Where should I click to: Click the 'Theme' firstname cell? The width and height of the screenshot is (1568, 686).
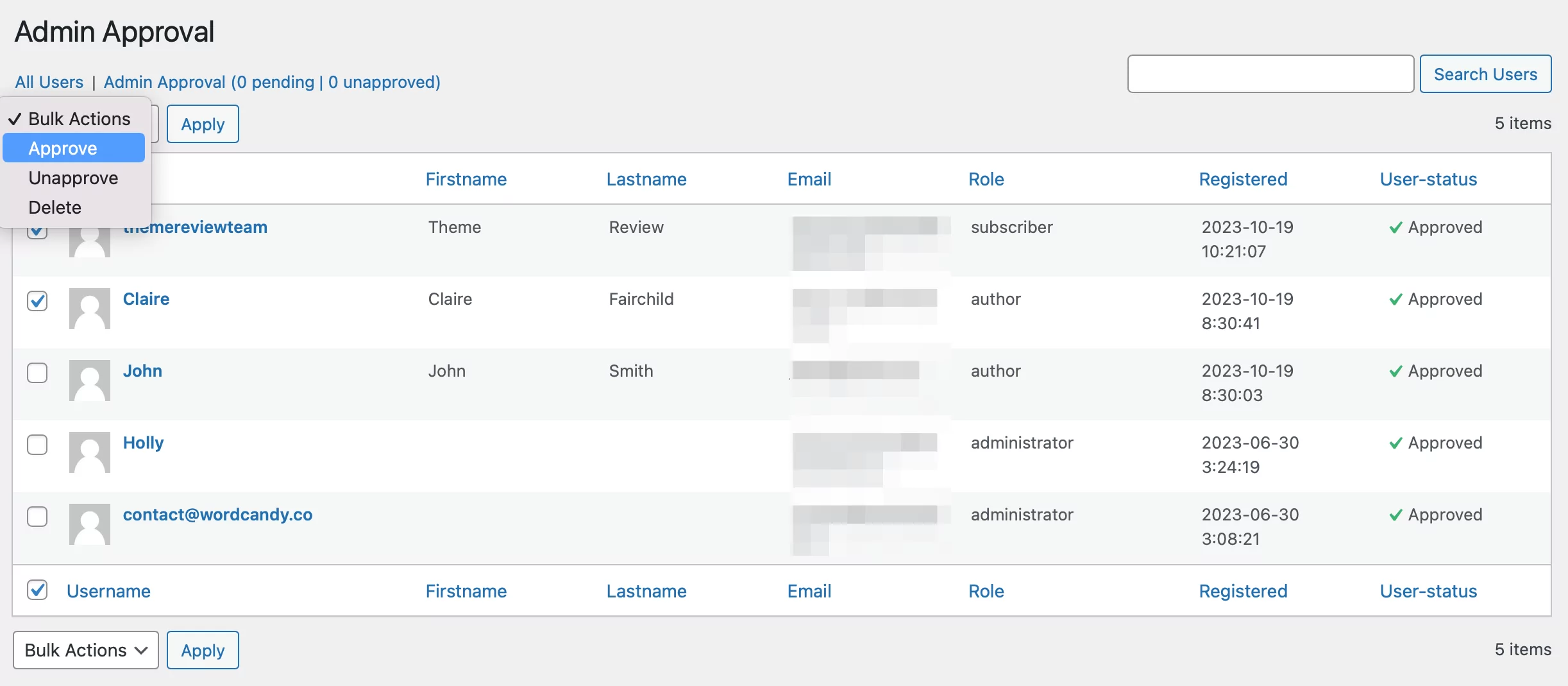[455, 227]
